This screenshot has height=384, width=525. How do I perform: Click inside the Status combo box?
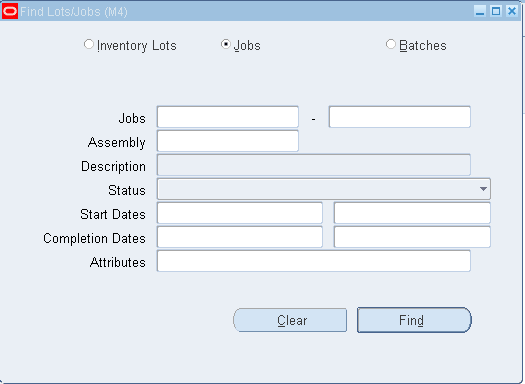tap(324, 189)
